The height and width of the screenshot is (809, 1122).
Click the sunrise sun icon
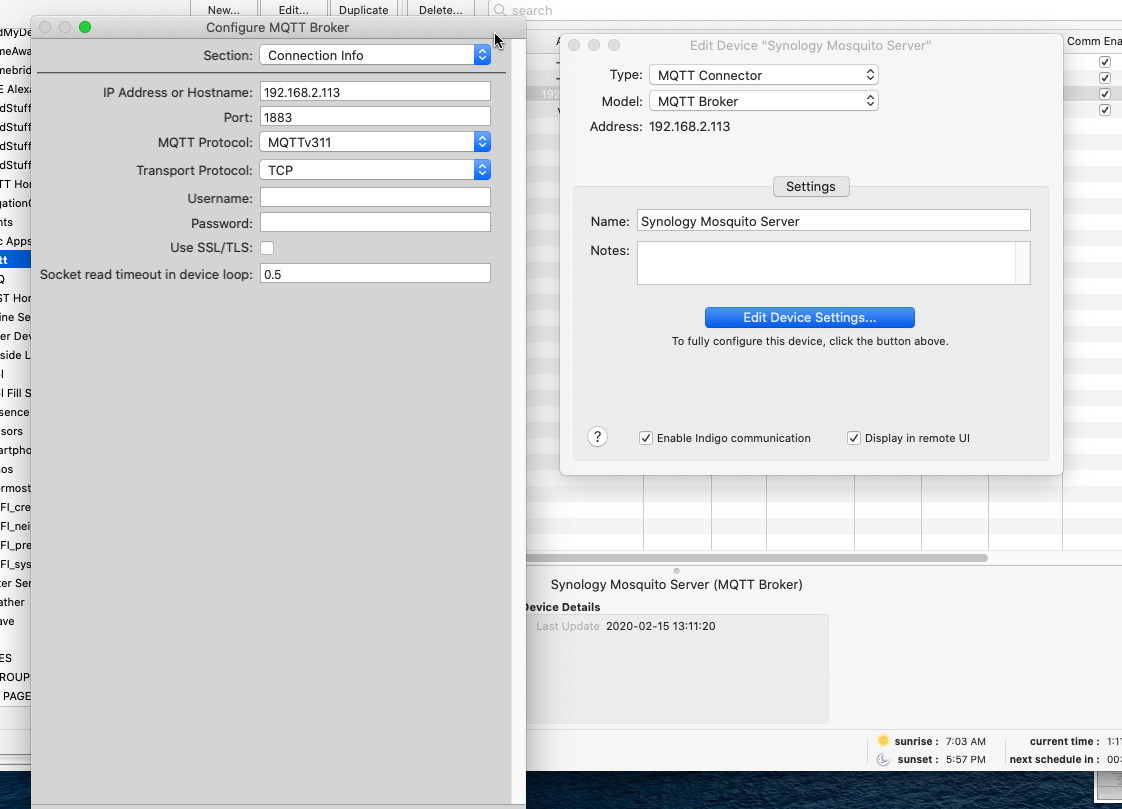[883, 741]
